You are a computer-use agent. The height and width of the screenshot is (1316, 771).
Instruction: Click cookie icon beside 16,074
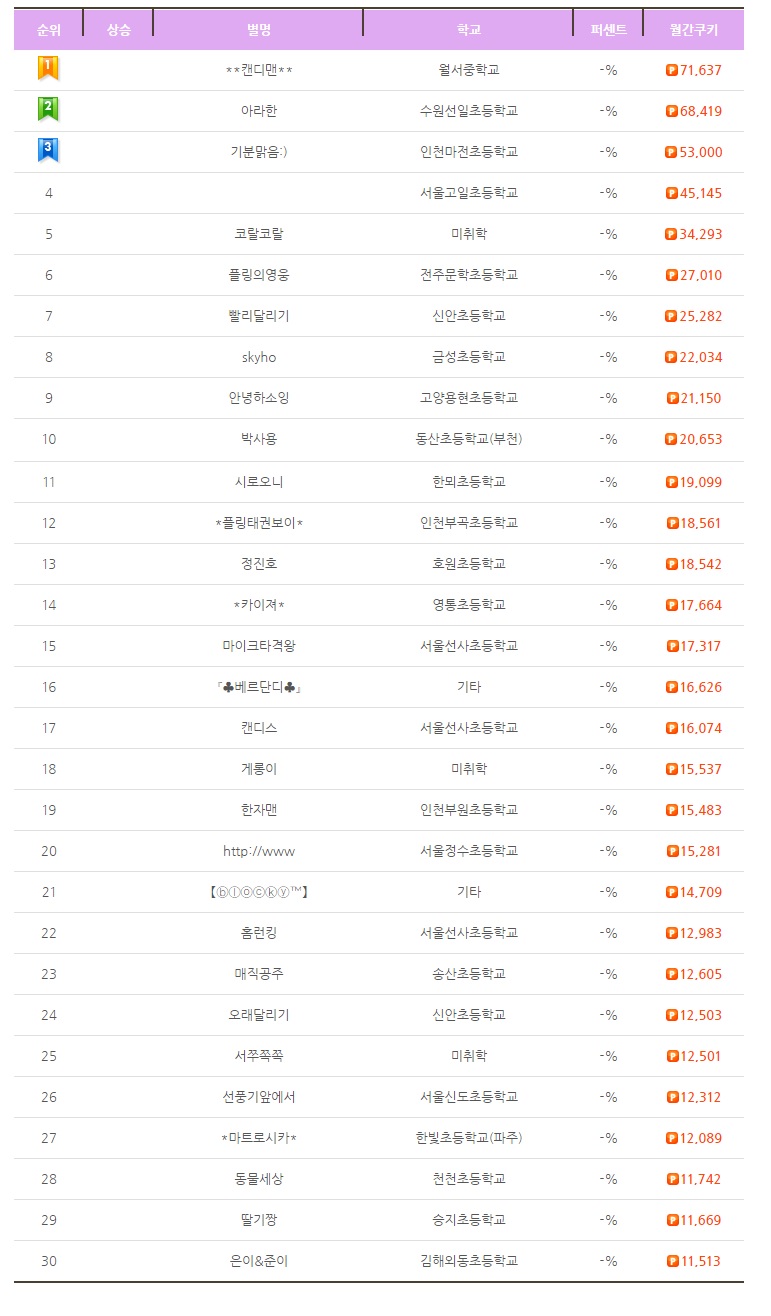click(x=672, y=728)
